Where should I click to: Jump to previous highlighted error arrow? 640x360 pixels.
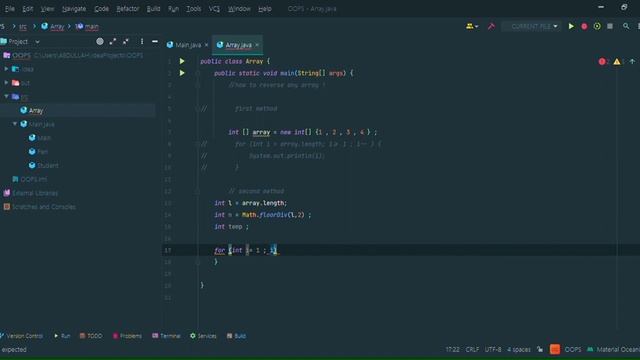coord(632,62)
